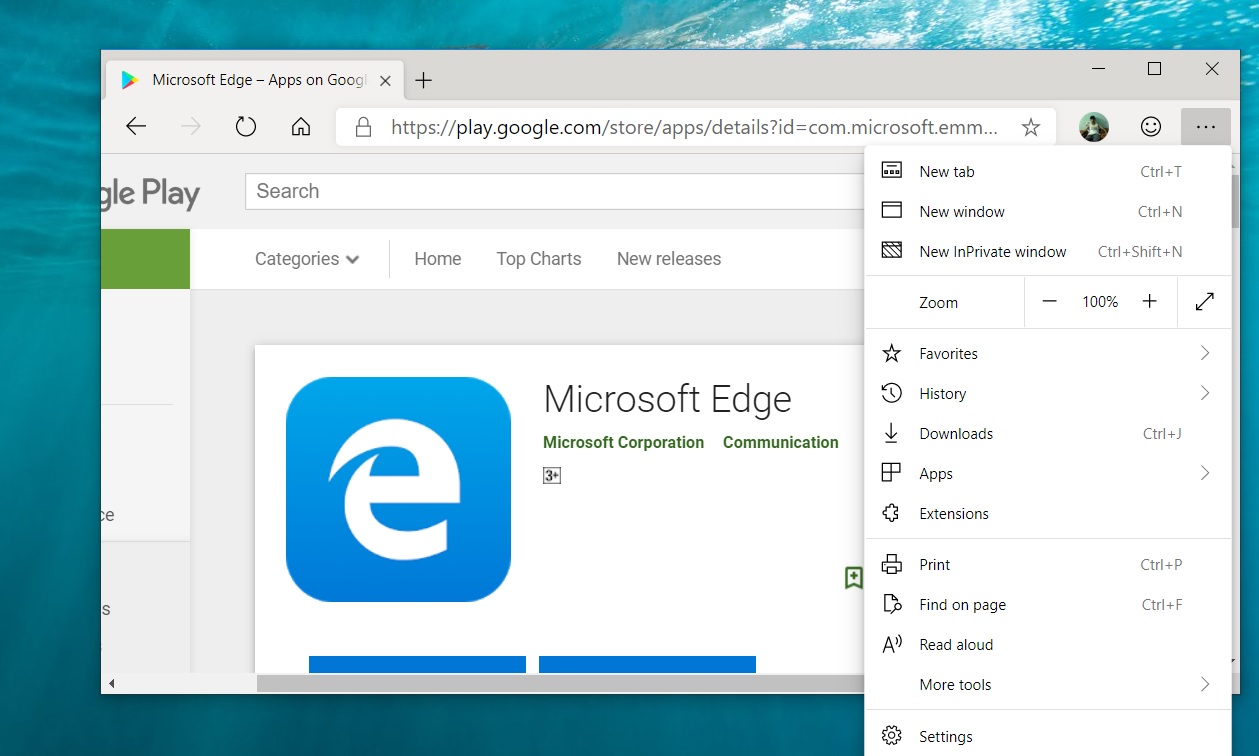Select New window menu entry
The width and height of the screenshot is (1259, 756).
click(1048, 212)
